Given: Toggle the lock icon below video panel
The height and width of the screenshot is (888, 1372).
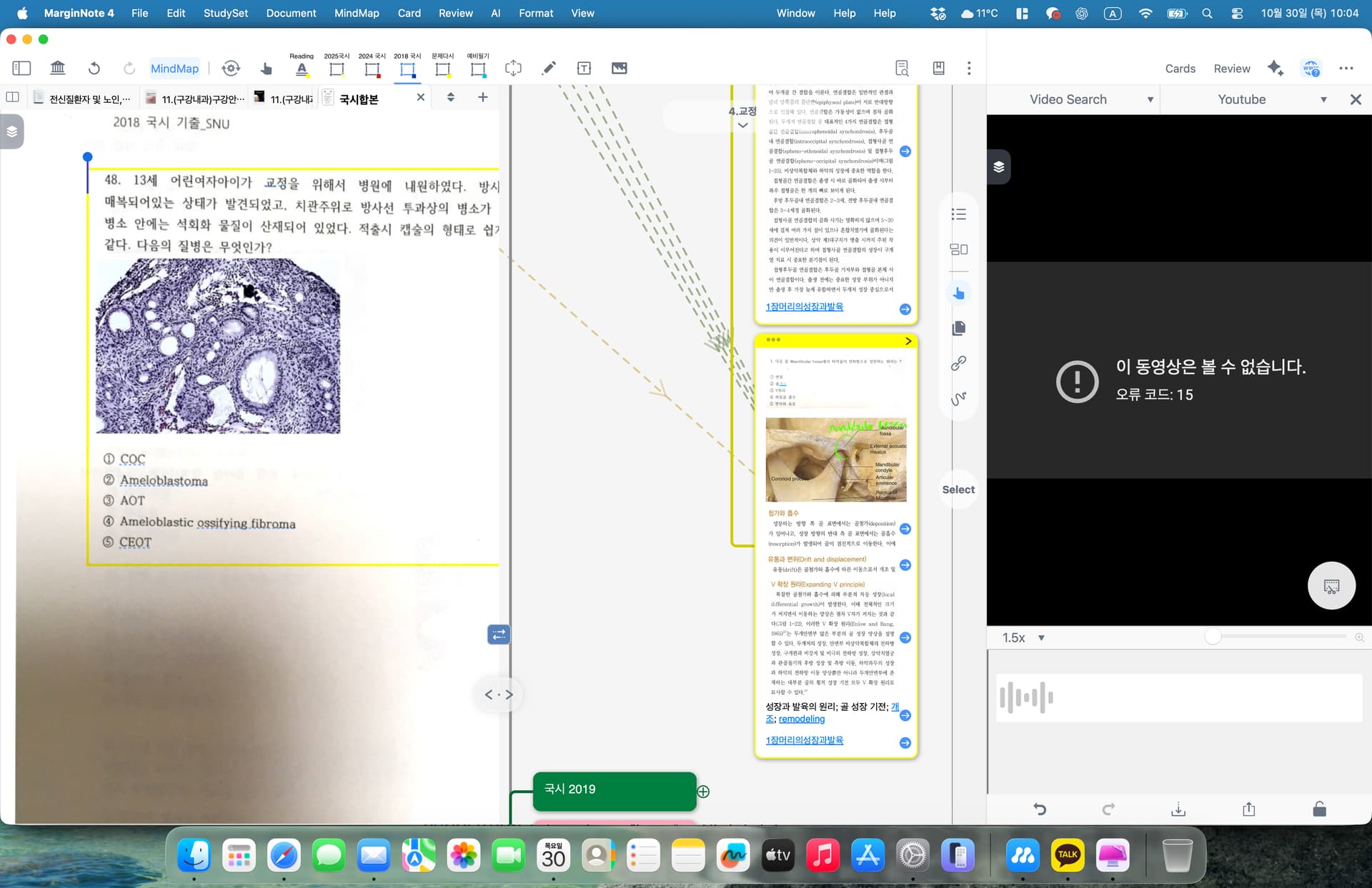Looking at the screenshot, I should tap(1319, 809).
